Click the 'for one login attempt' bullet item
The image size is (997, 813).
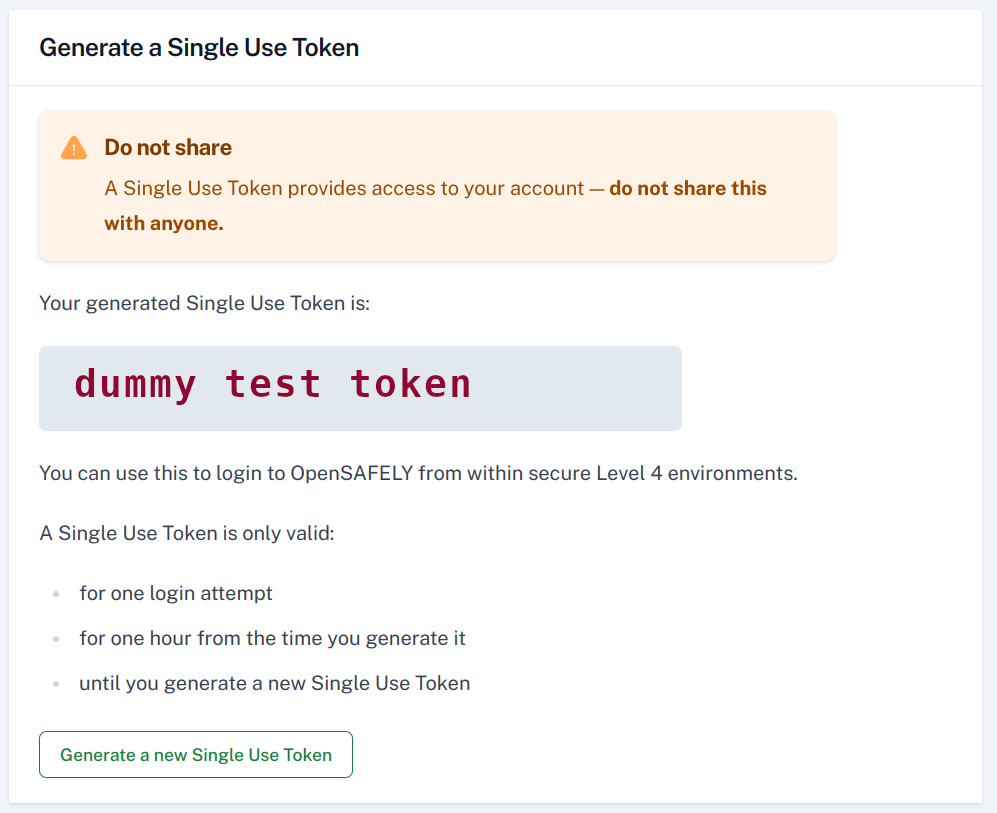[176, 593]
